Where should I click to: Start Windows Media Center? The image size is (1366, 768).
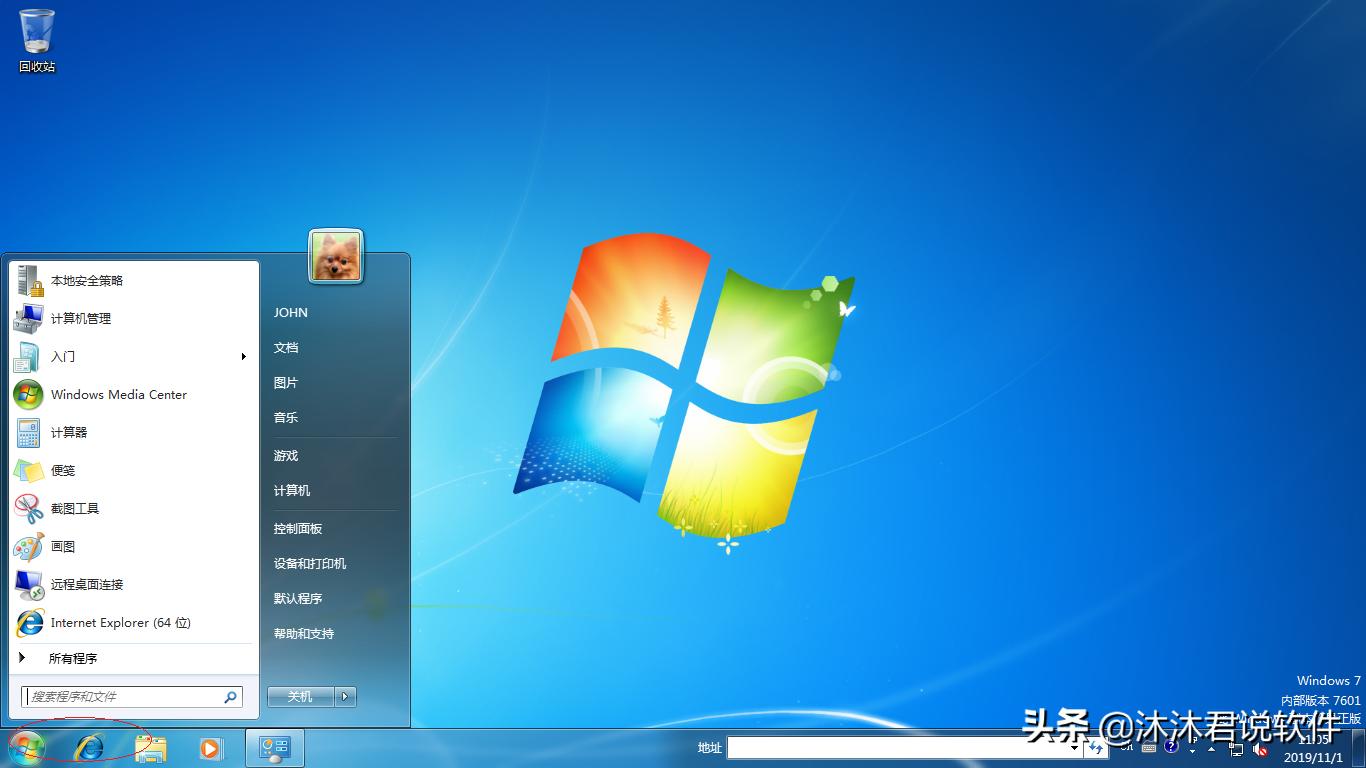coord(117,394)
